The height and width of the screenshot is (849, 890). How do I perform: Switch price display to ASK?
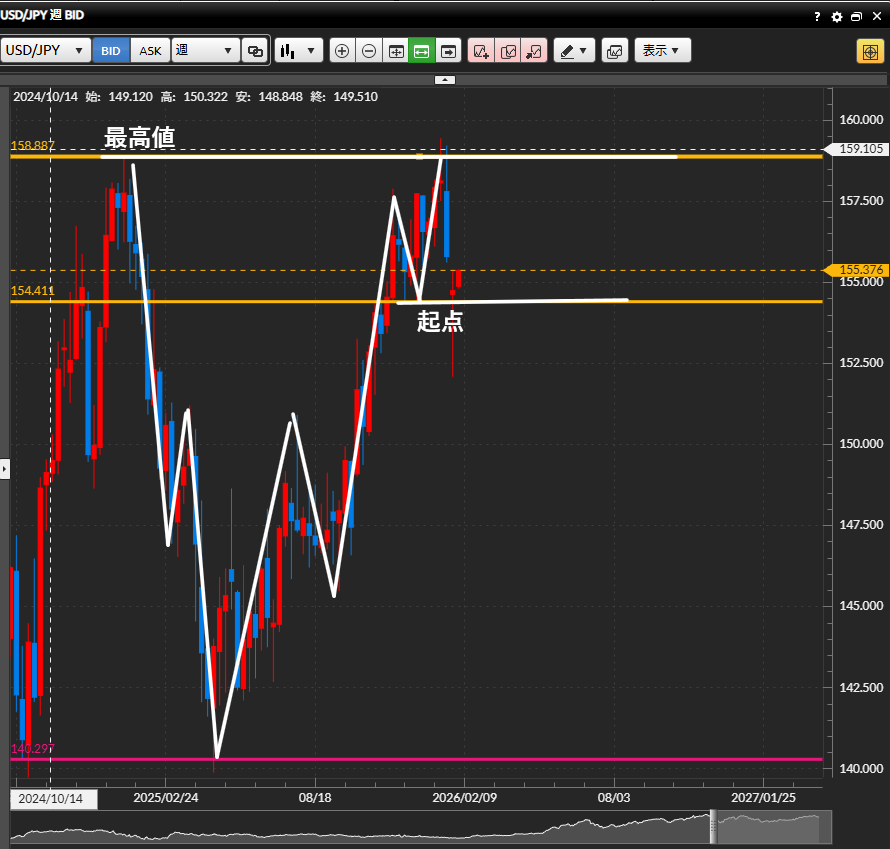point(150,51)
